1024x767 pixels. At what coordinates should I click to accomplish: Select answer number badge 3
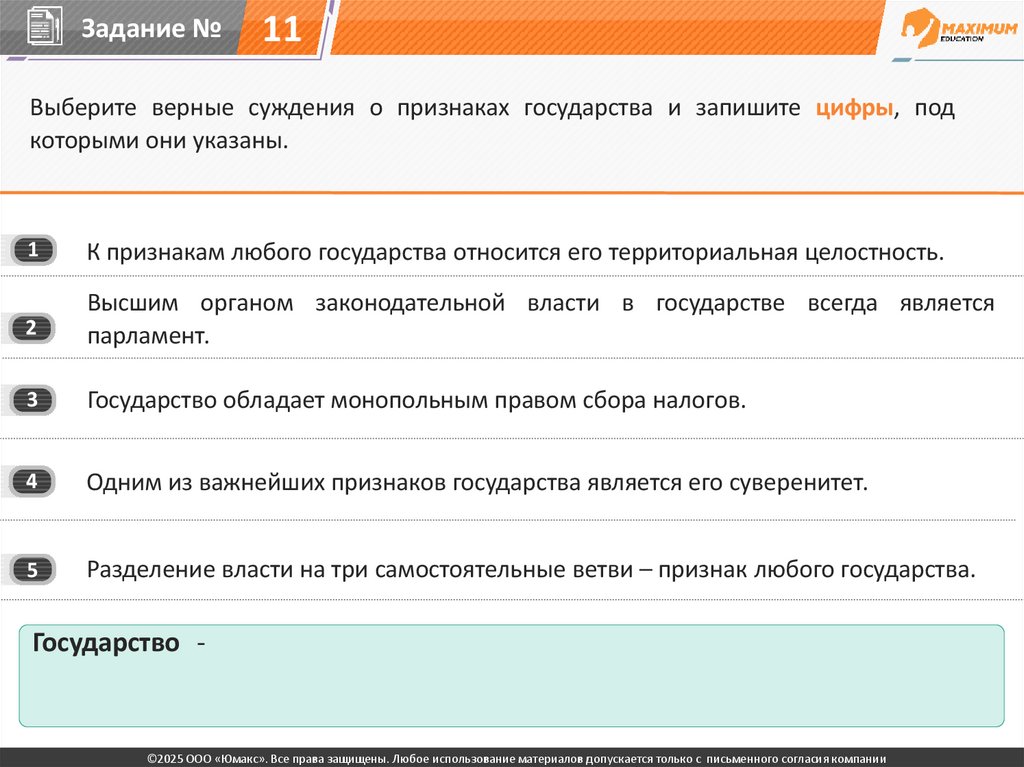[x=33, y=400]
